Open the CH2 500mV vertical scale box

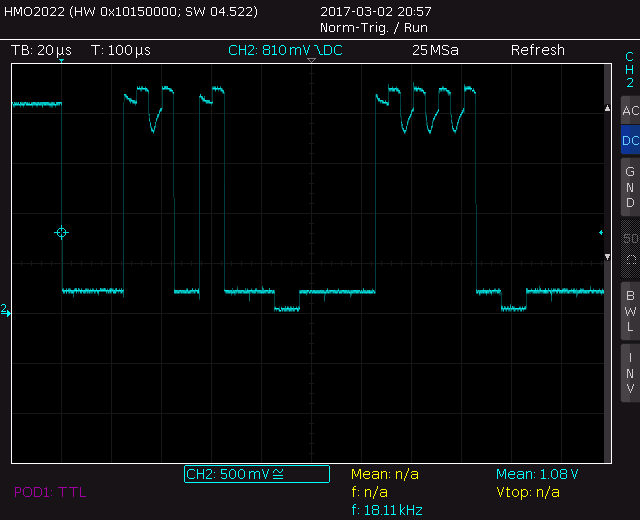(x=256, y=474)
